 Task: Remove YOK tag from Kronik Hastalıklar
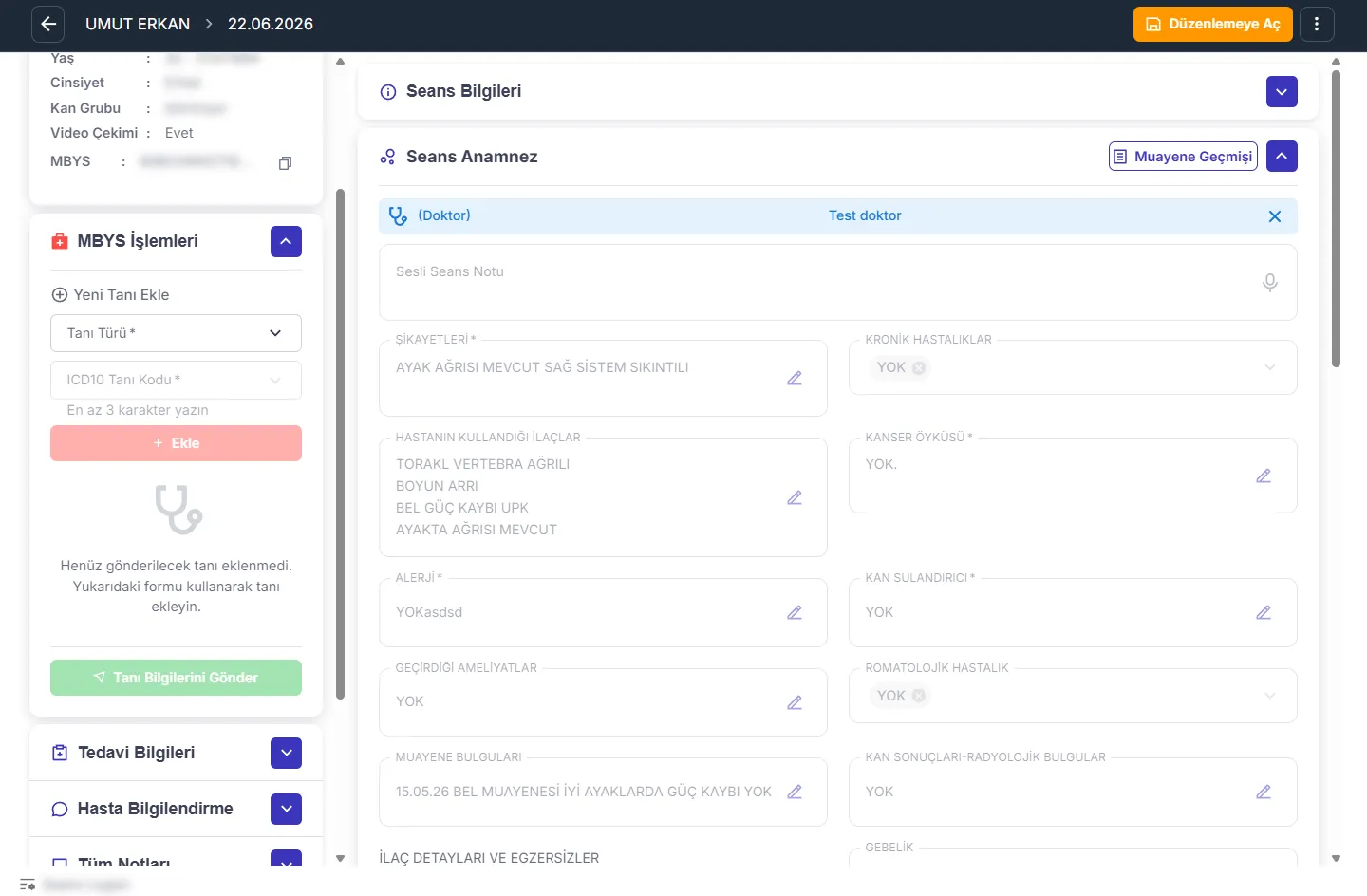click(919, 367)
